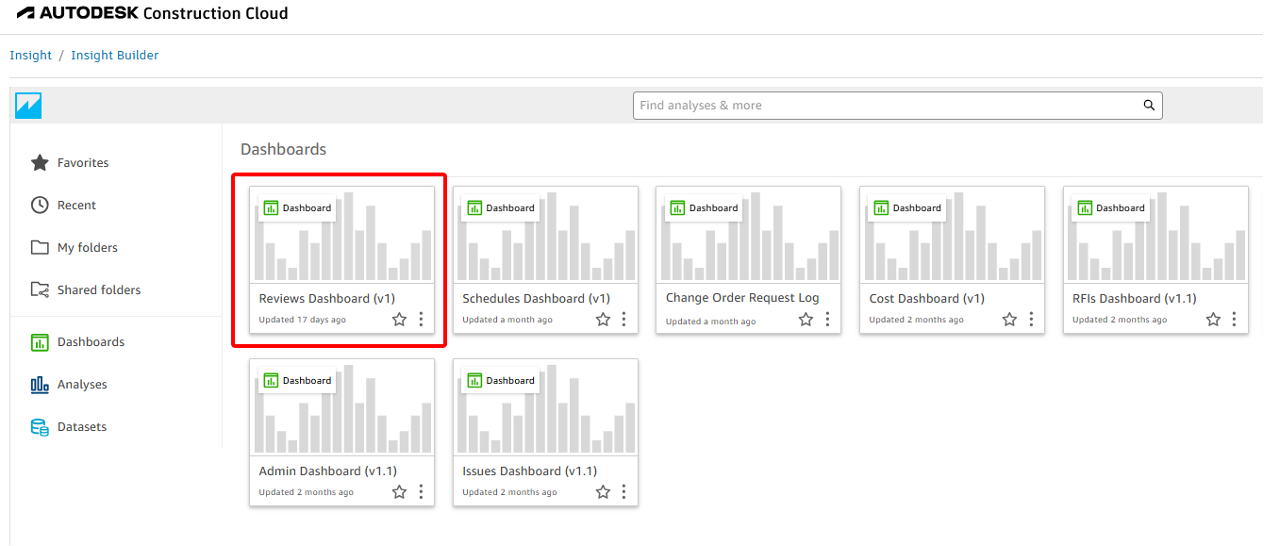Click the 'Find analyses & more' search field

click(x=897, y=105)
